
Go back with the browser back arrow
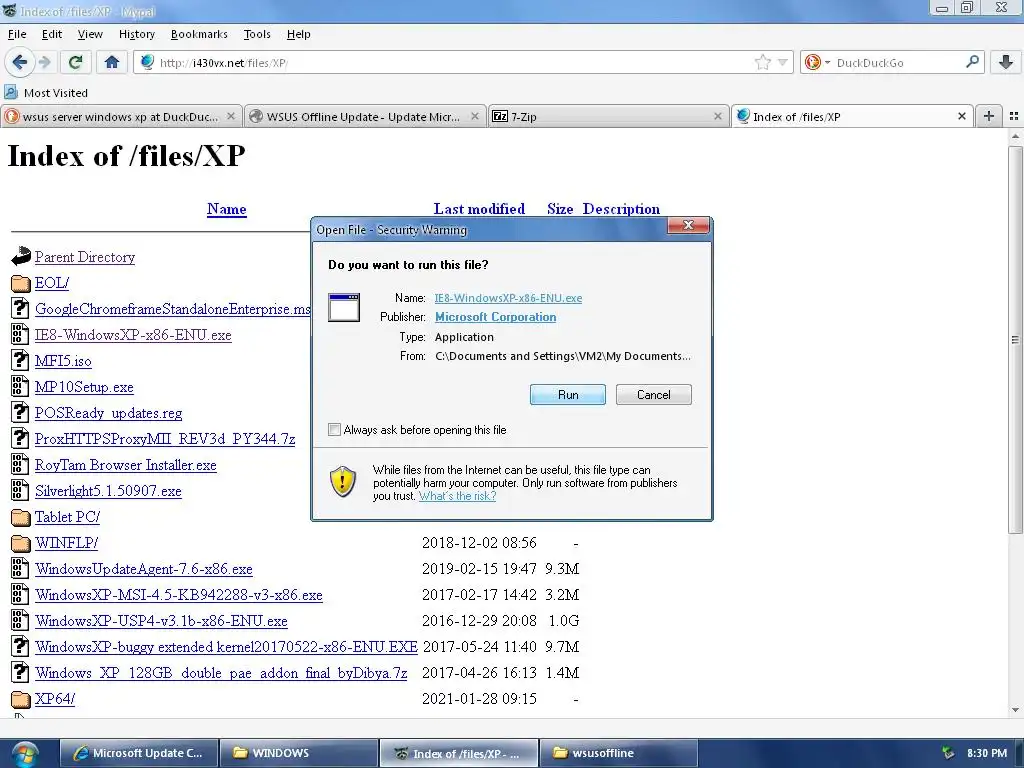coord(19,62)
